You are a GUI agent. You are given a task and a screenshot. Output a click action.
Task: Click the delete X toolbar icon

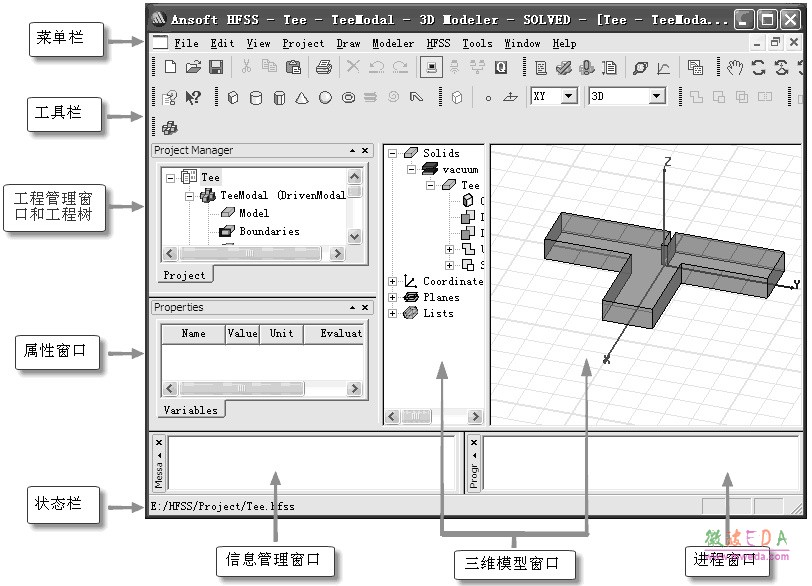pos(353,66)
